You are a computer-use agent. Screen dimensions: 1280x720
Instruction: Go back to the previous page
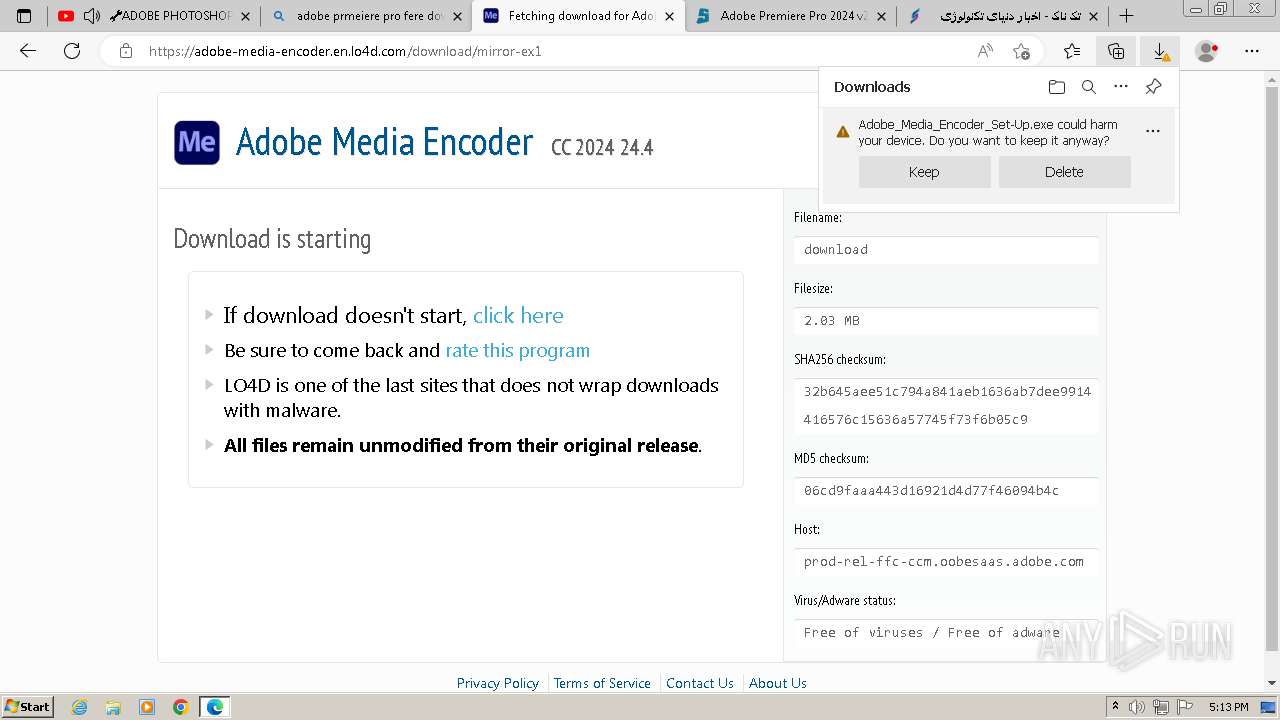[28, 51]
